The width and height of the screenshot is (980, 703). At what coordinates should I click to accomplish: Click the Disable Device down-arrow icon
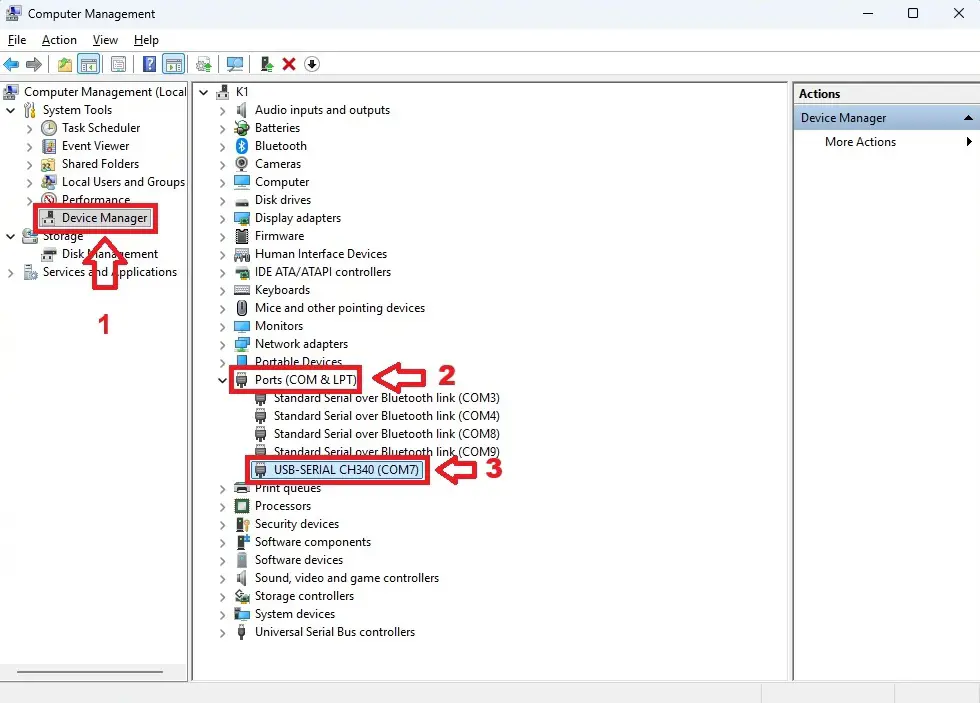pos(311,63)
